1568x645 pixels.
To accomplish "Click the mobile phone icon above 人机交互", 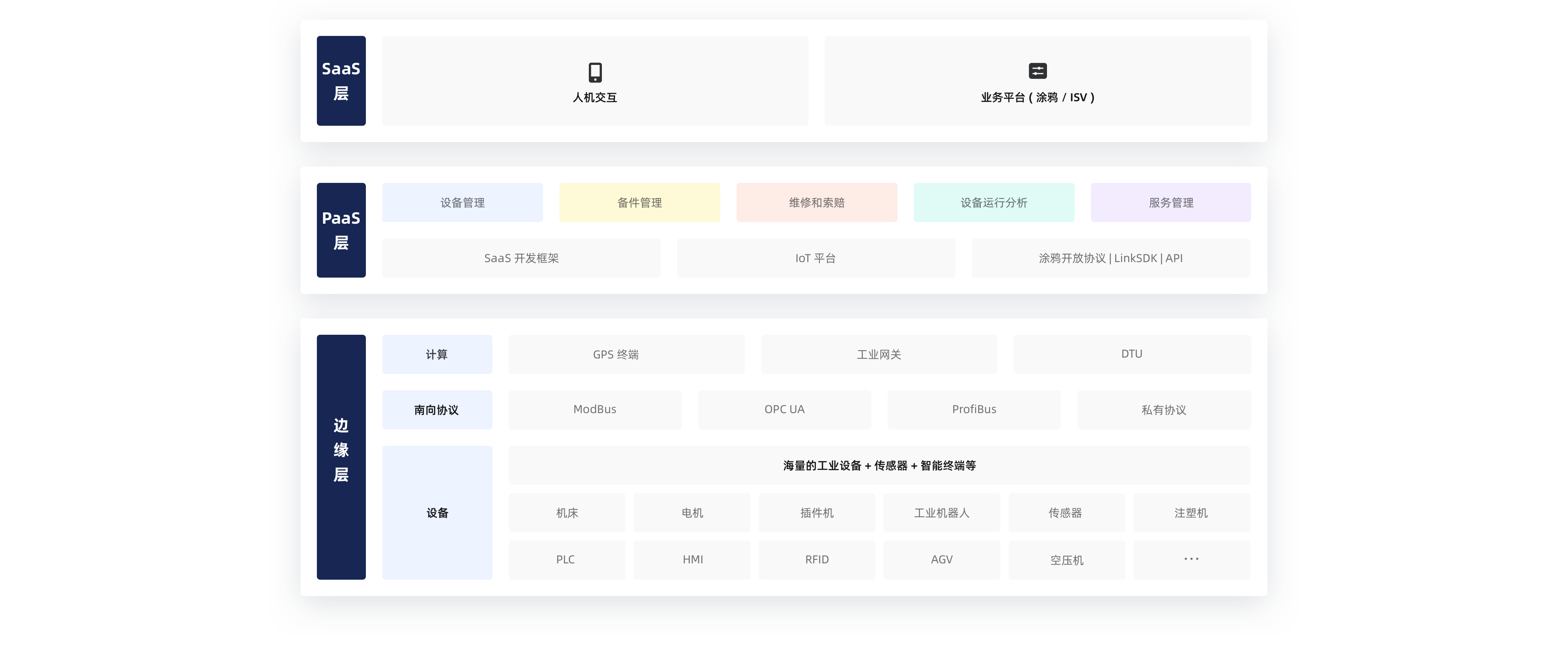I will coord(595,72).
